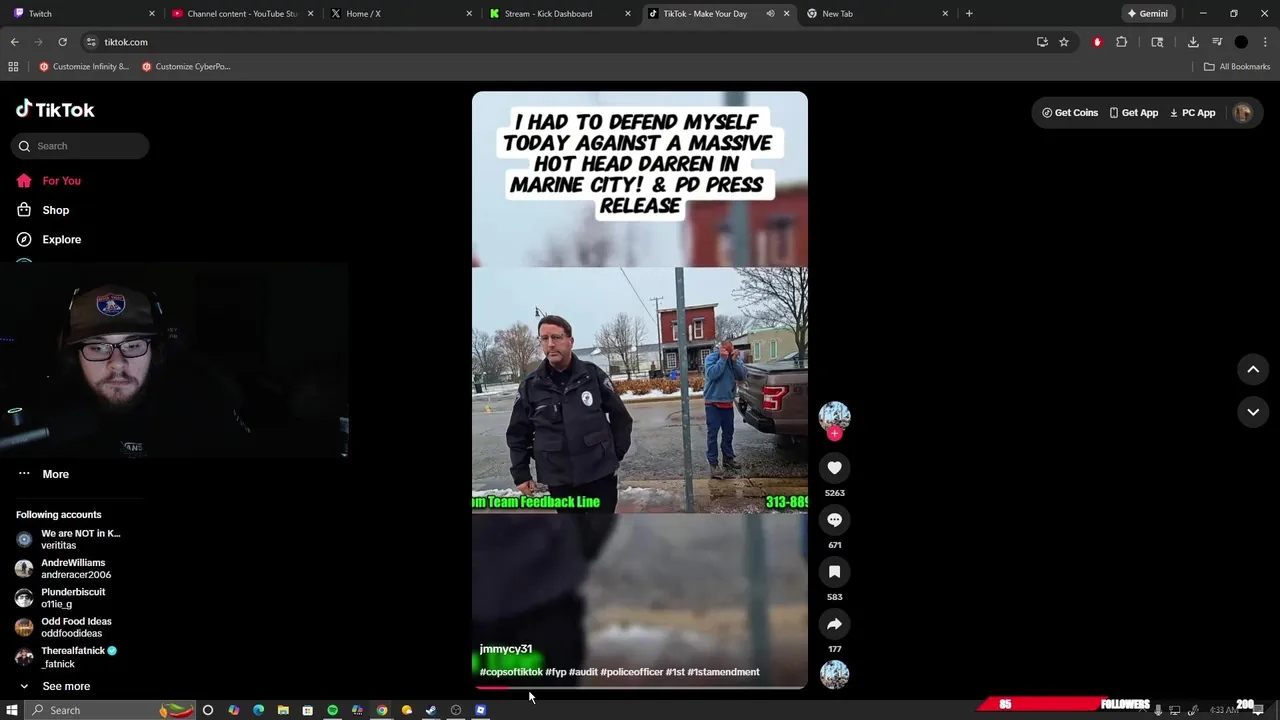1280x720 pixels.
Task: Open File Explorer from the taskbar
Action: 283,710
